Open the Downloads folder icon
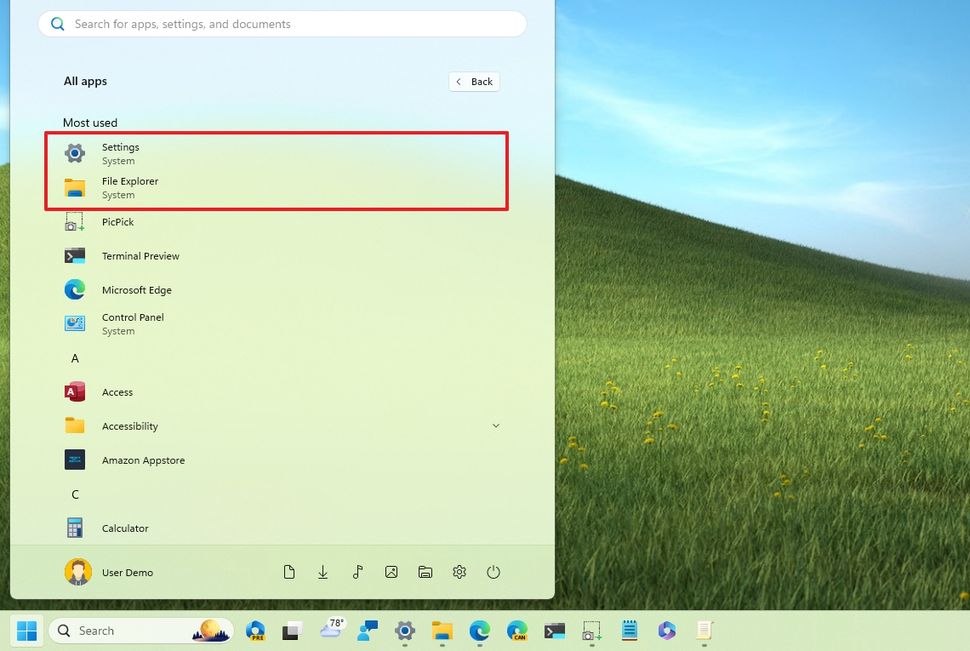The height and width of the screenshot is (651, 970). [x=323, y=572]
